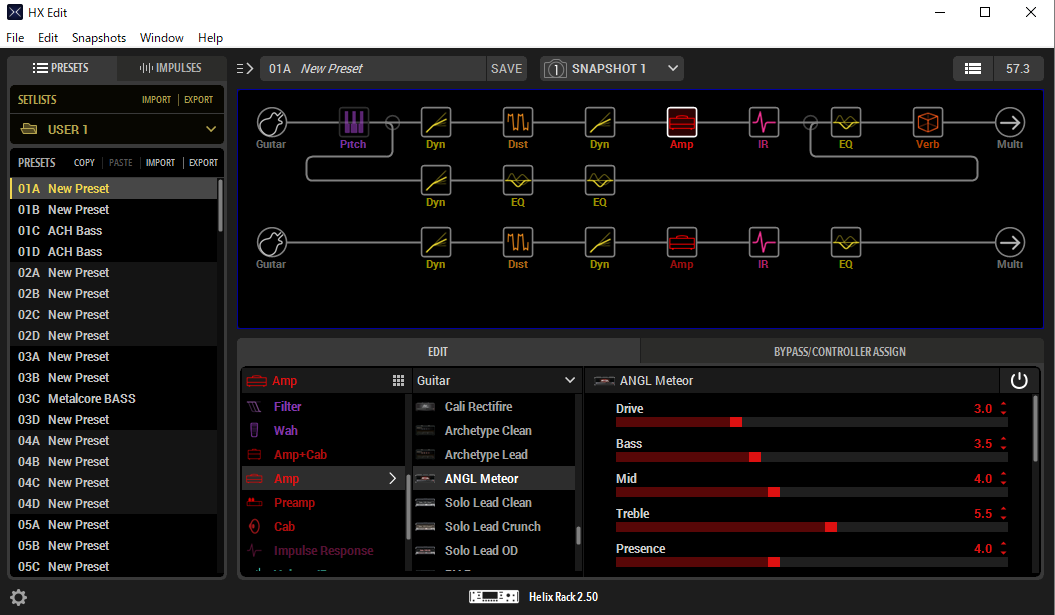
Task: Click the signal flow arrow icon left of preset name
Action: pyautogui.click(x=245, y=69)
